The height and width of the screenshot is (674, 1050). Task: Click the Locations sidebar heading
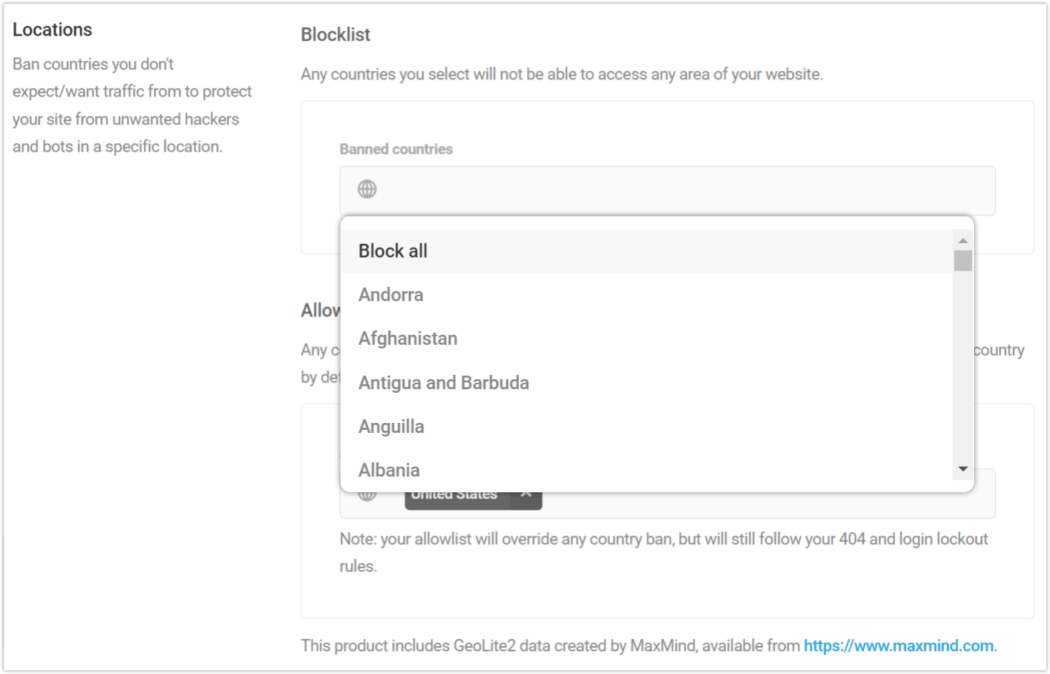click(x=52, y=29)
